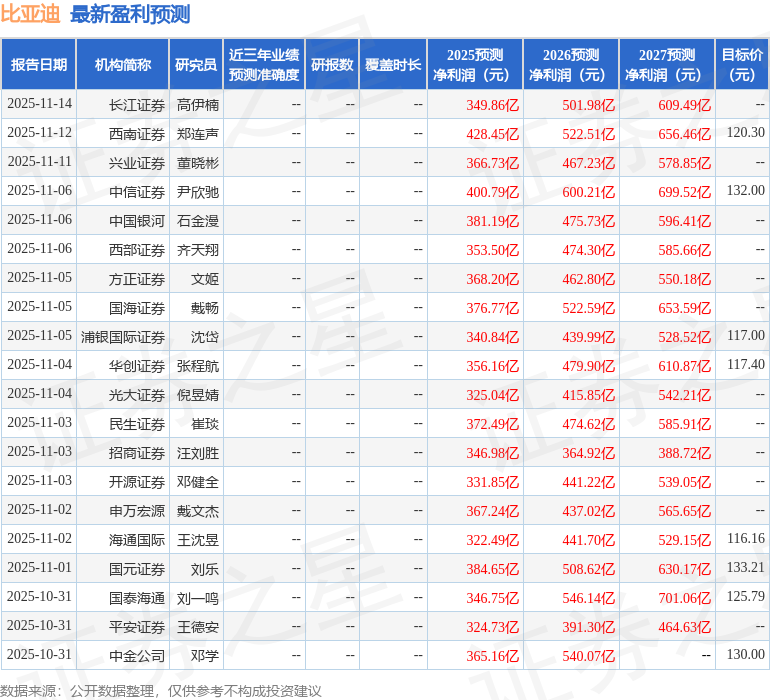Select target price 133.21
Image resolution: width=770 pixels, height=700 pixels.
click(x=745, y=567)
